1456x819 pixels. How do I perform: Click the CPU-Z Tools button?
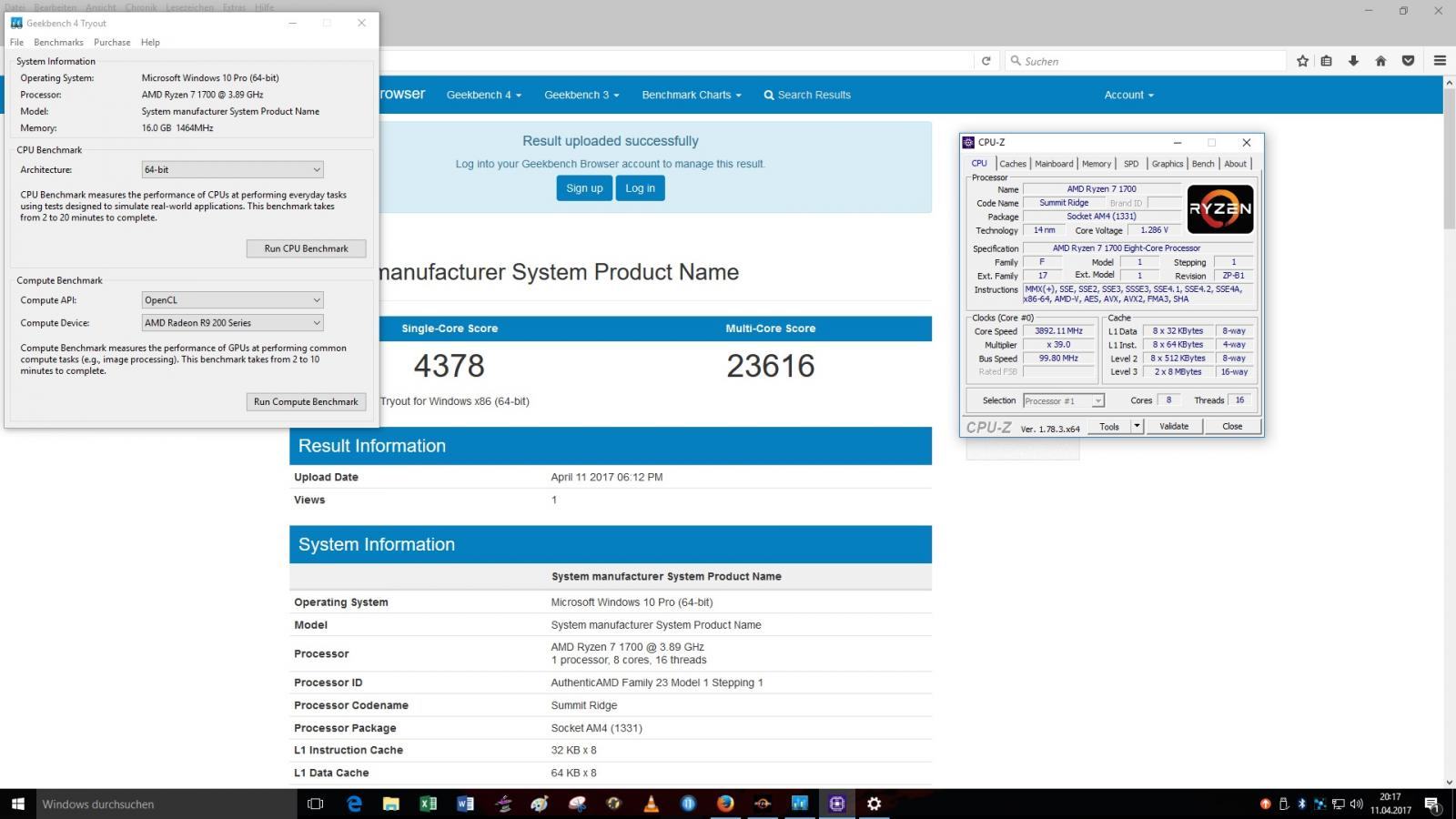(1109, 426)
